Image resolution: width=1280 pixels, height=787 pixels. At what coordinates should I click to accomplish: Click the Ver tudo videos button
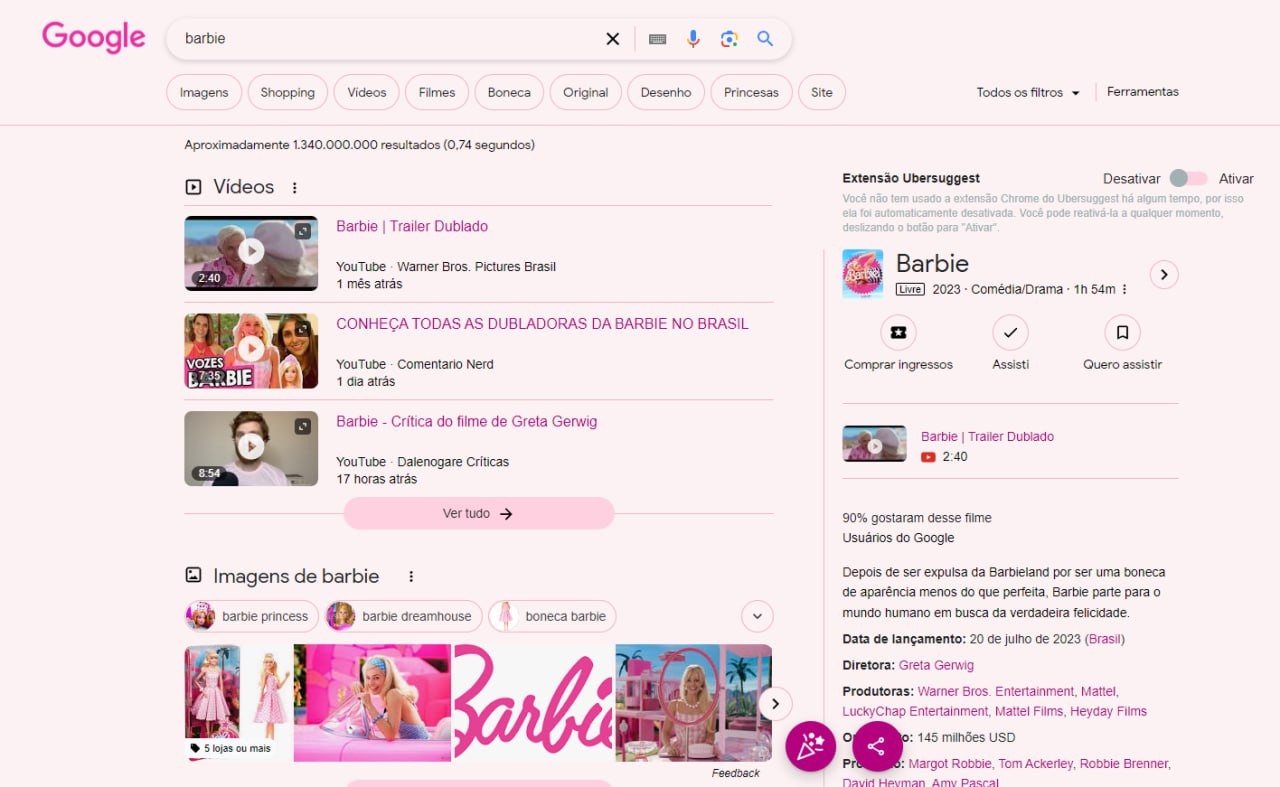tap(479, 513)
